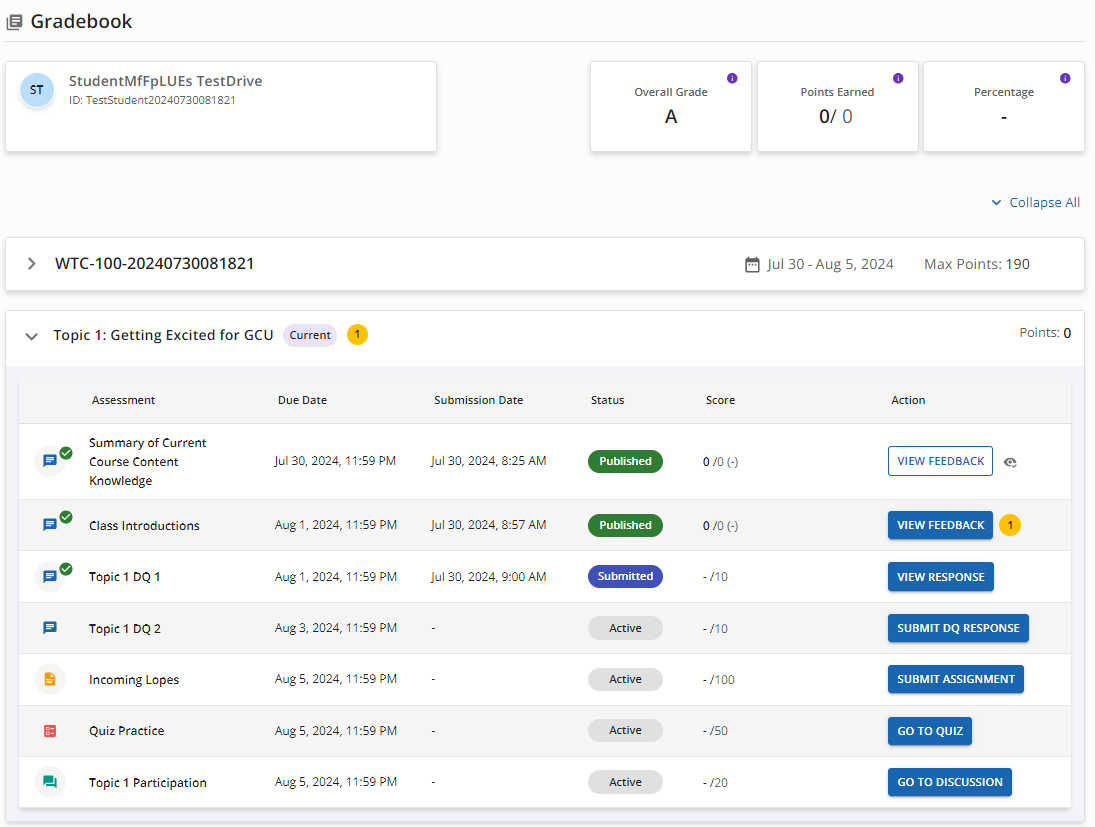This screenshot has width=1095, height=827.
Task: Click the Quiz Practice score - /50
Action: click(715, 731)
